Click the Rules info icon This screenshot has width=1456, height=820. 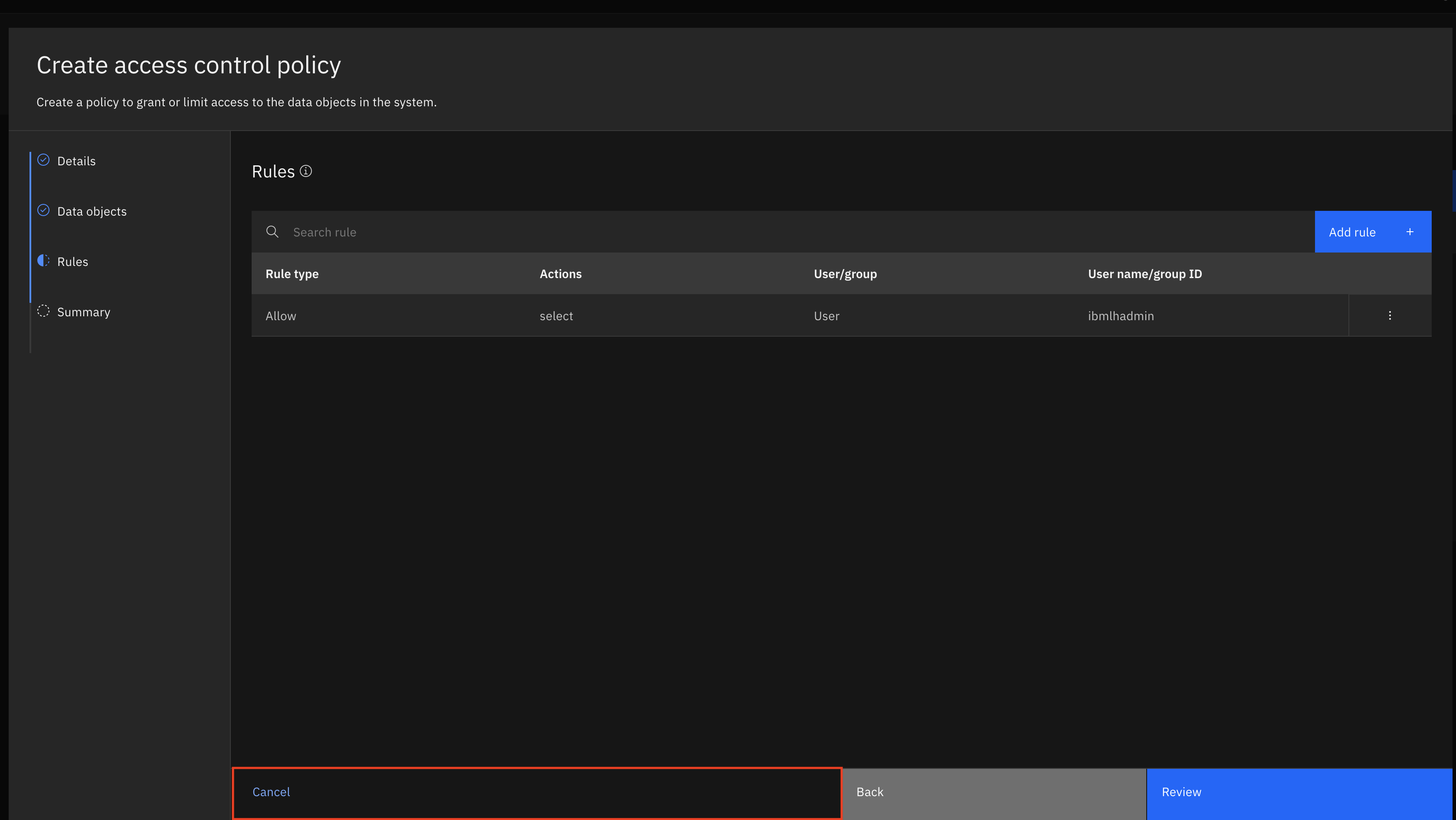click(306, 171)
